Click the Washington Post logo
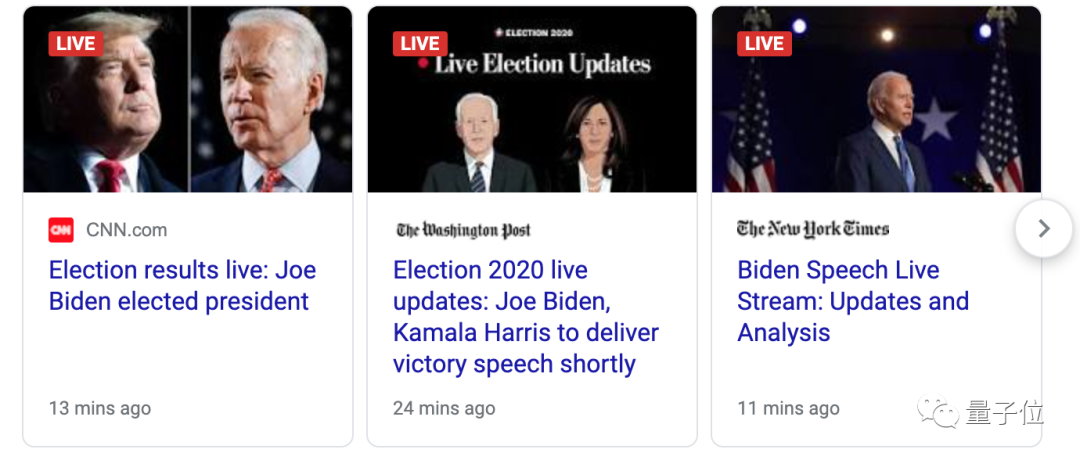1080x460 pixels. [463, 230]
